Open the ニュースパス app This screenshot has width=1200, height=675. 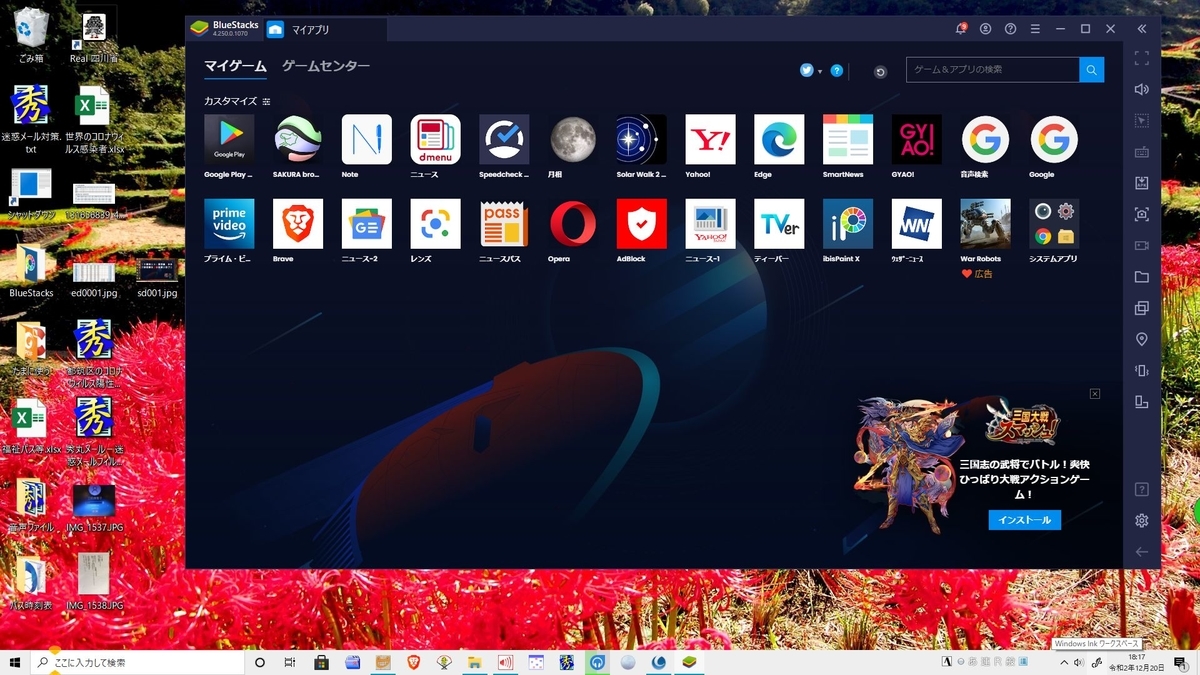(x=504, y=223)
